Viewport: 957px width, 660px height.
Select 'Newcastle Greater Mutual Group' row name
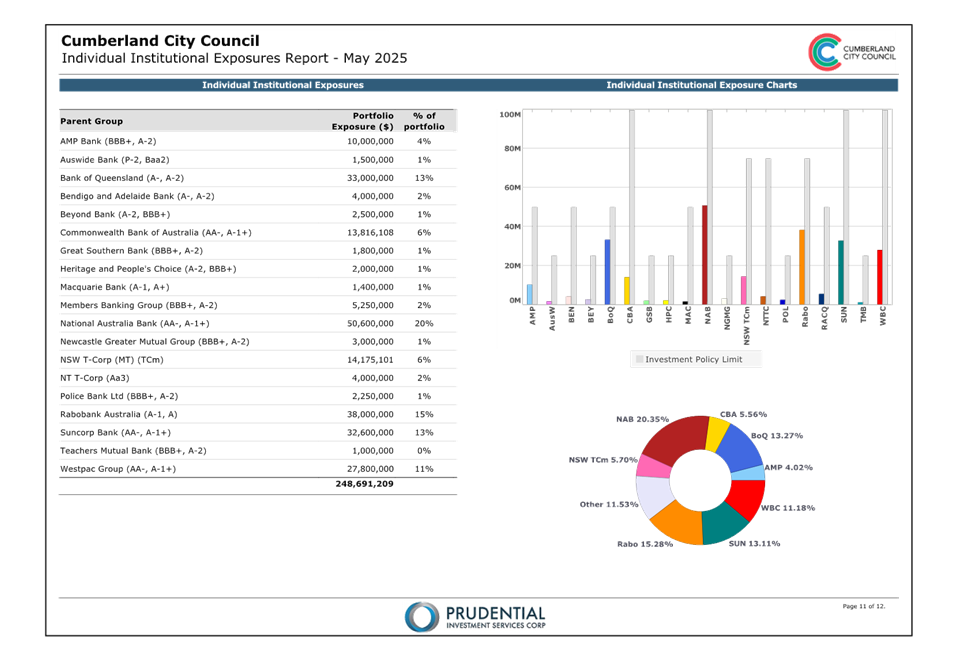(x=155, y=342)
